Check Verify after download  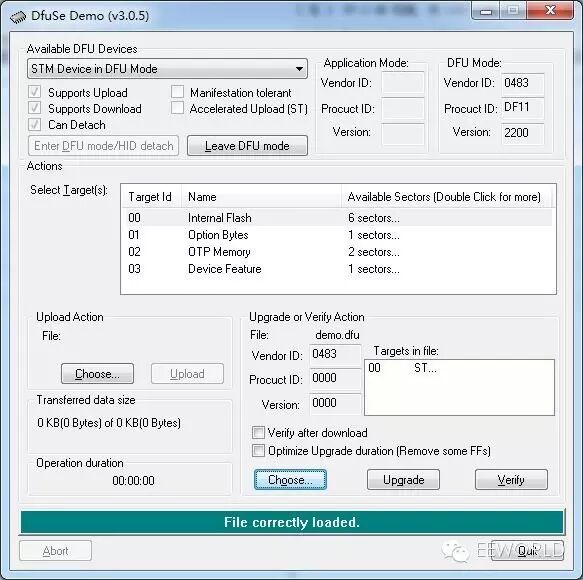258,432
